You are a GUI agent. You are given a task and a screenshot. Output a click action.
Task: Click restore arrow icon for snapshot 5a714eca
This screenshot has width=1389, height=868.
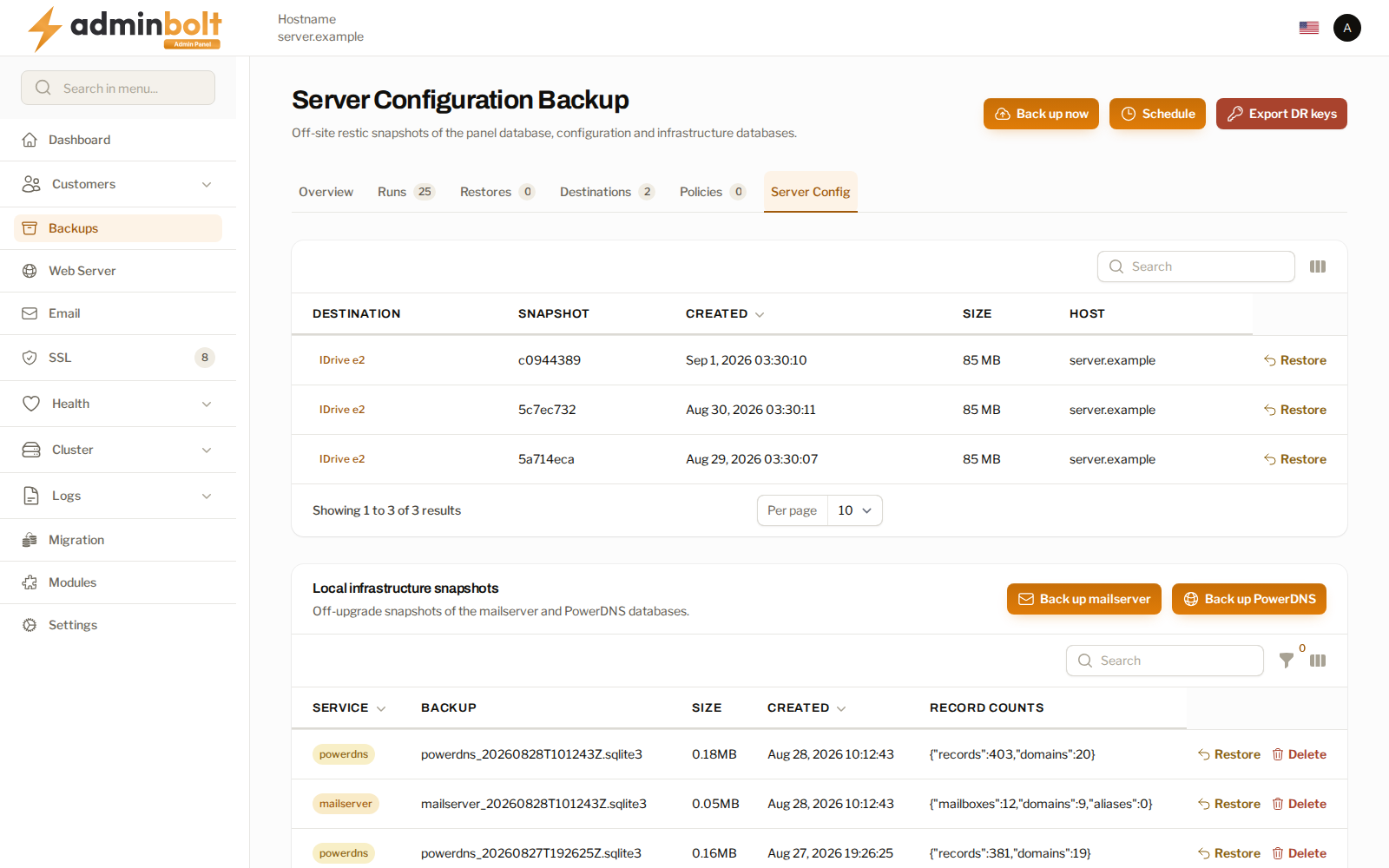point(1270,459)
